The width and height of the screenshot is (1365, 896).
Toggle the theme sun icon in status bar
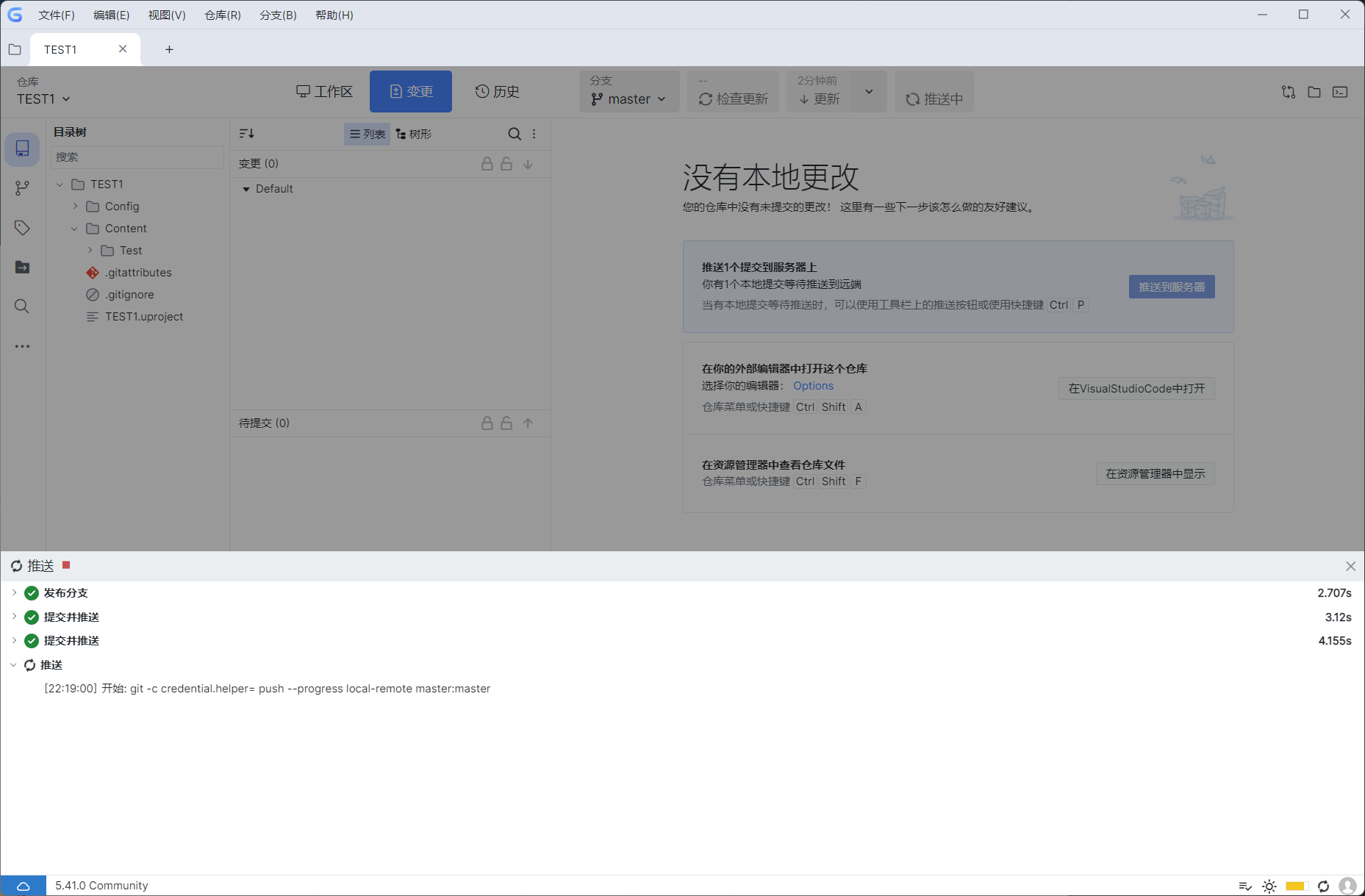coord(1270,886)
